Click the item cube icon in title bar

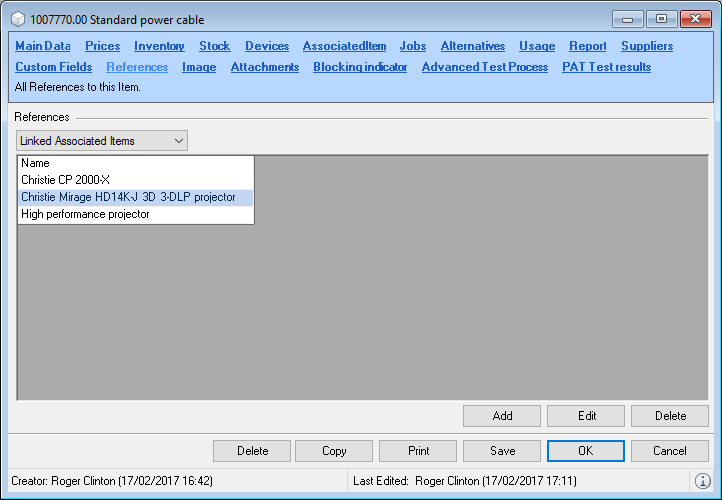pos(18,19)
